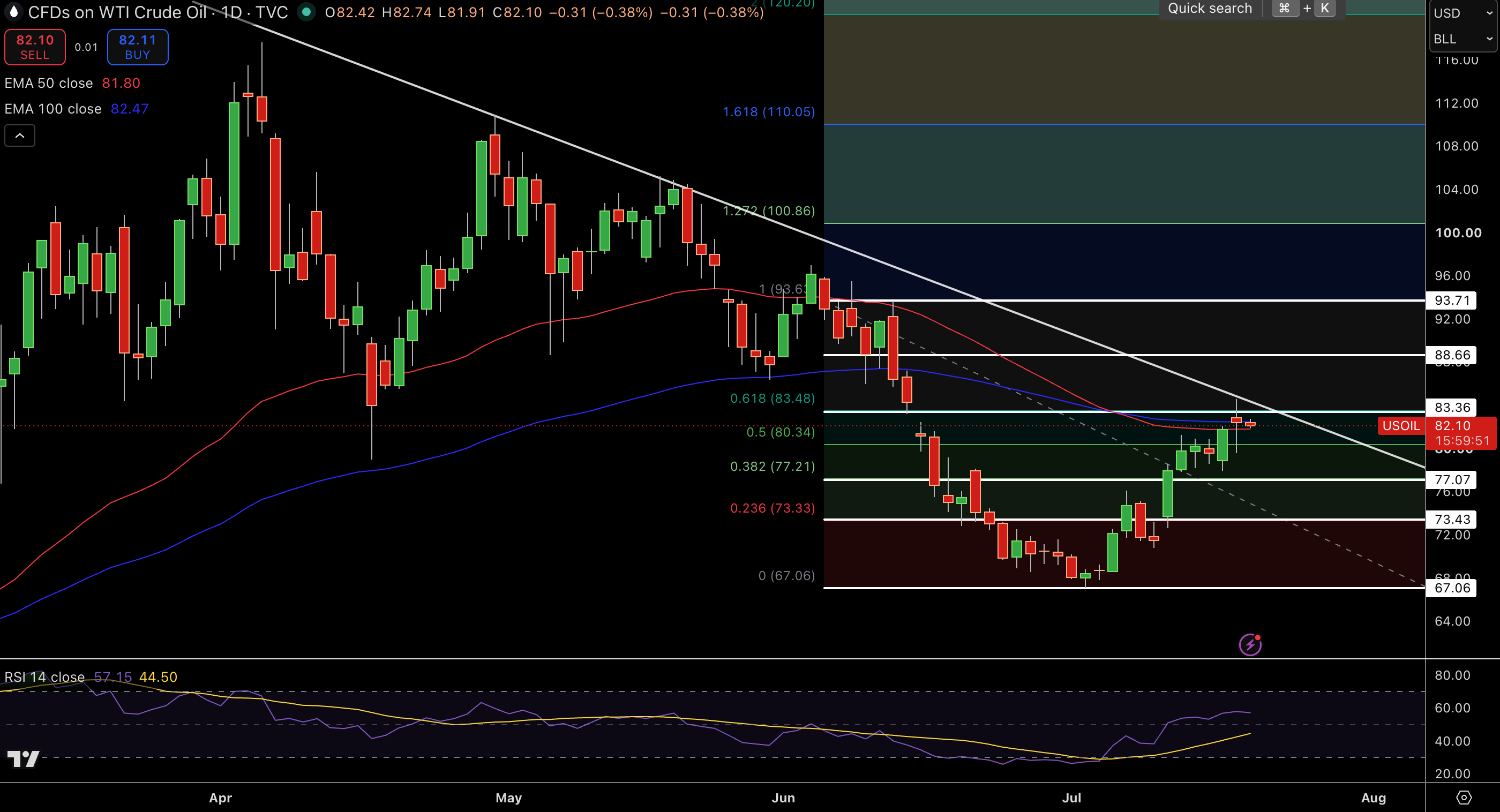
Task: Click the green market status dot
Action: [x=306, y=12]
